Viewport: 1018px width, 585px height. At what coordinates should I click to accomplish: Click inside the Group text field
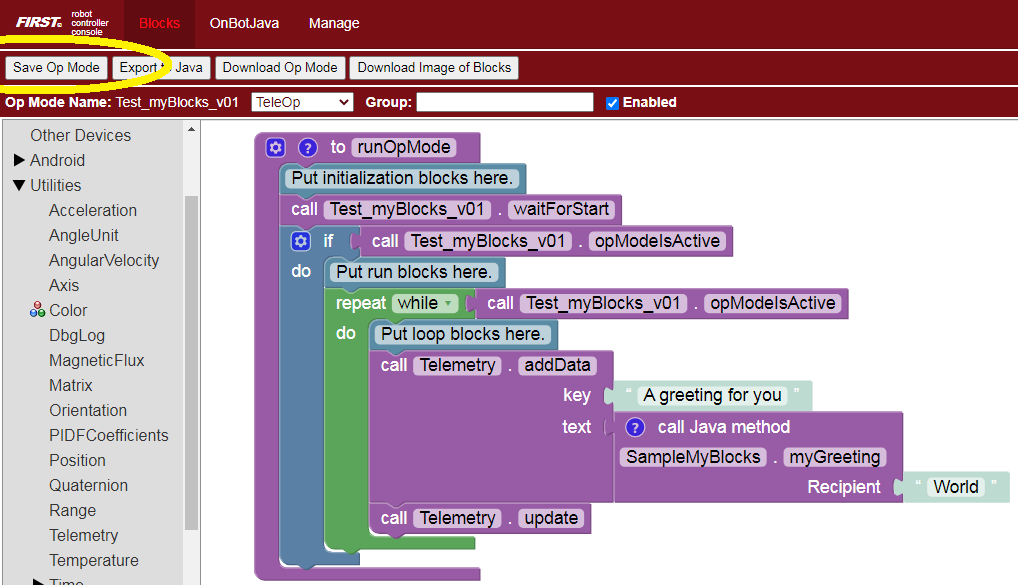504,101
